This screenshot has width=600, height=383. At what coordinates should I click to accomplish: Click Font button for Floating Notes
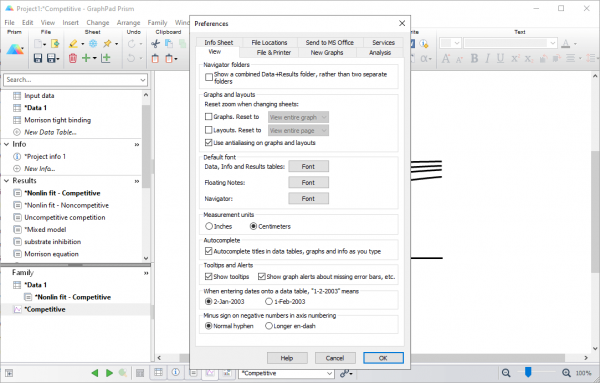point(308,183)
